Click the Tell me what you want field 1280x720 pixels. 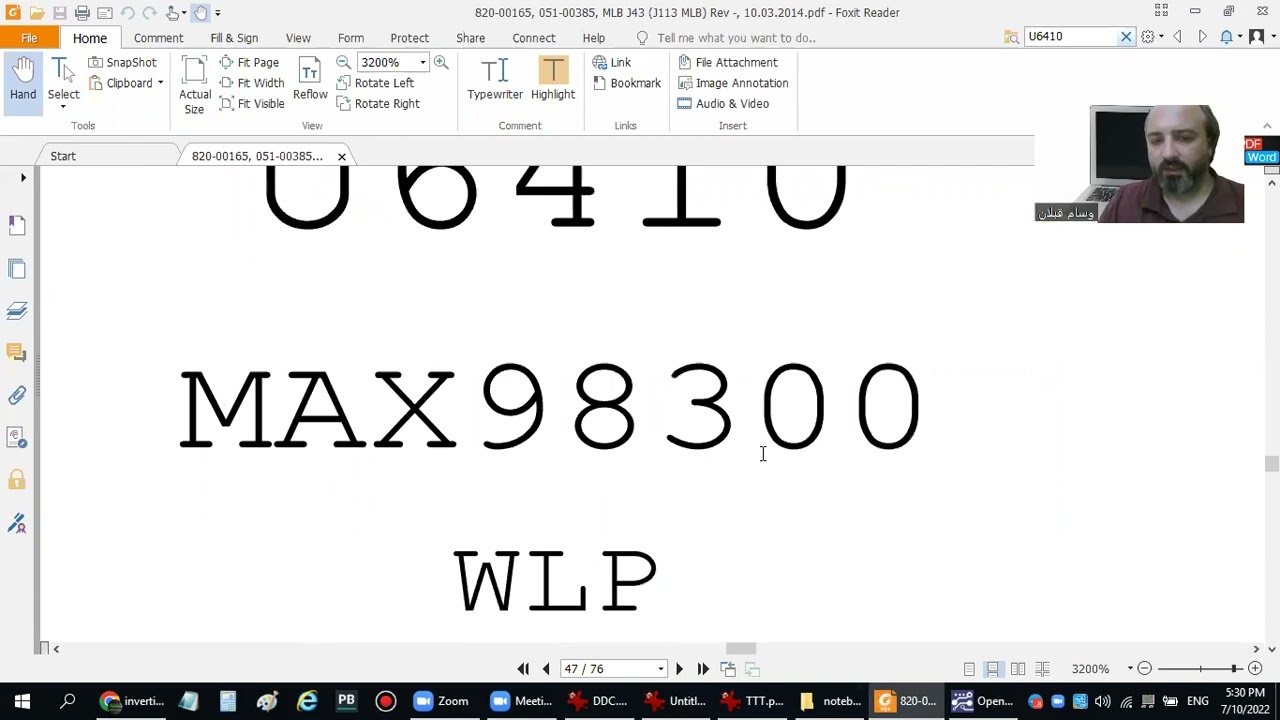(736, 38)
